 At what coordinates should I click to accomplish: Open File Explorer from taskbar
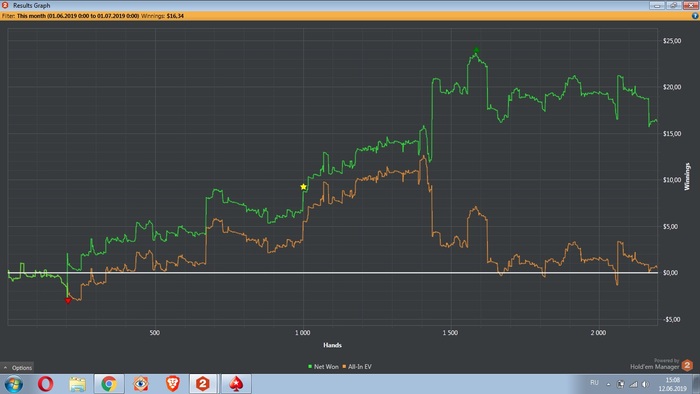77,384
